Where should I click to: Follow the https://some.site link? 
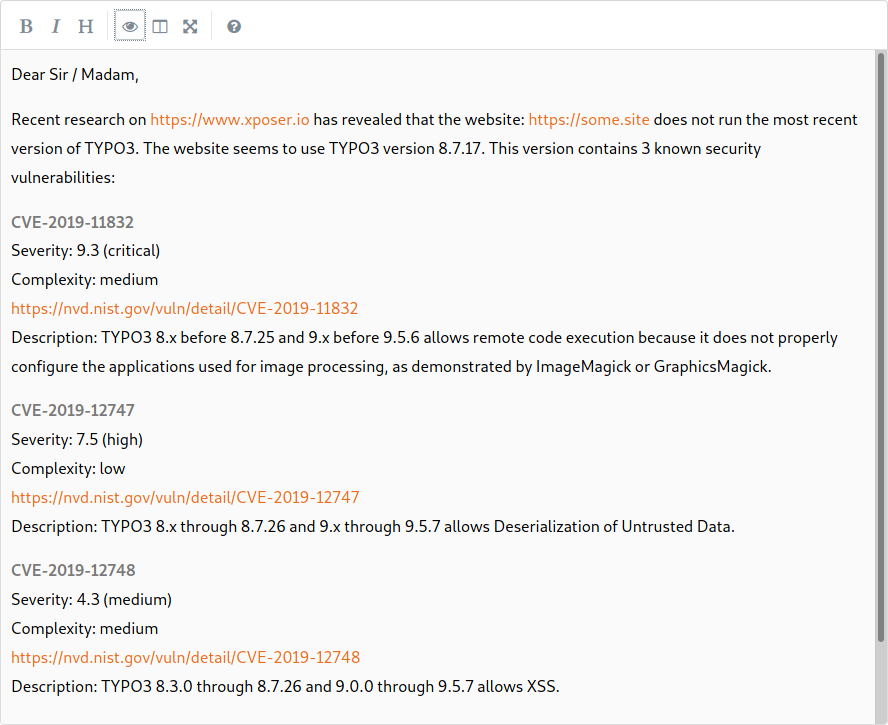coord(589,120)
